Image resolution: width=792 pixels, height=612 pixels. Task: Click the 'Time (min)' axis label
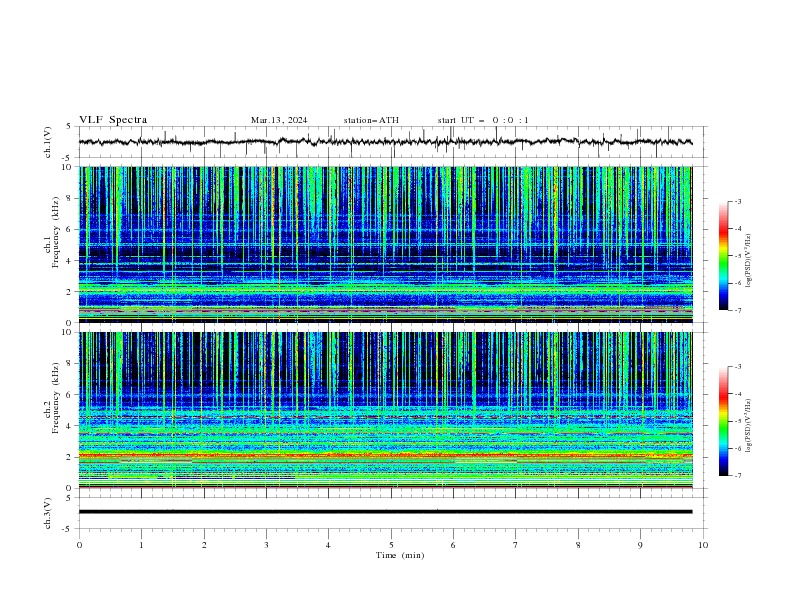pos(400,555)
